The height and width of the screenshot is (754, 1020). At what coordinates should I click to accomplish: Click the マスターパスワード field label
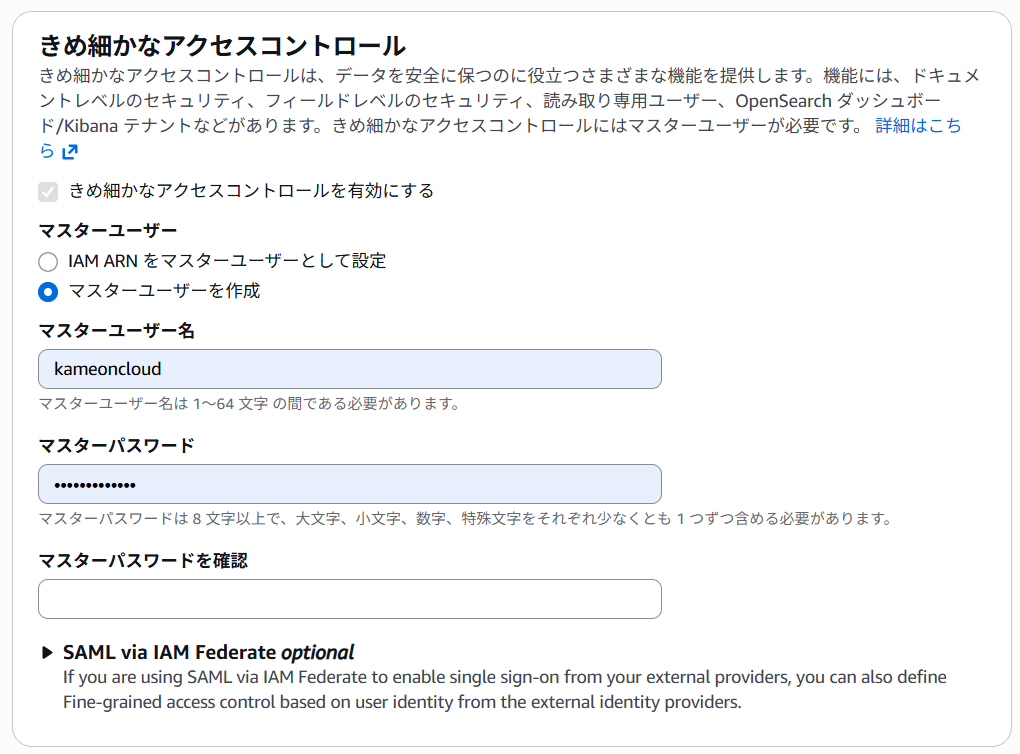coord(116,446)
